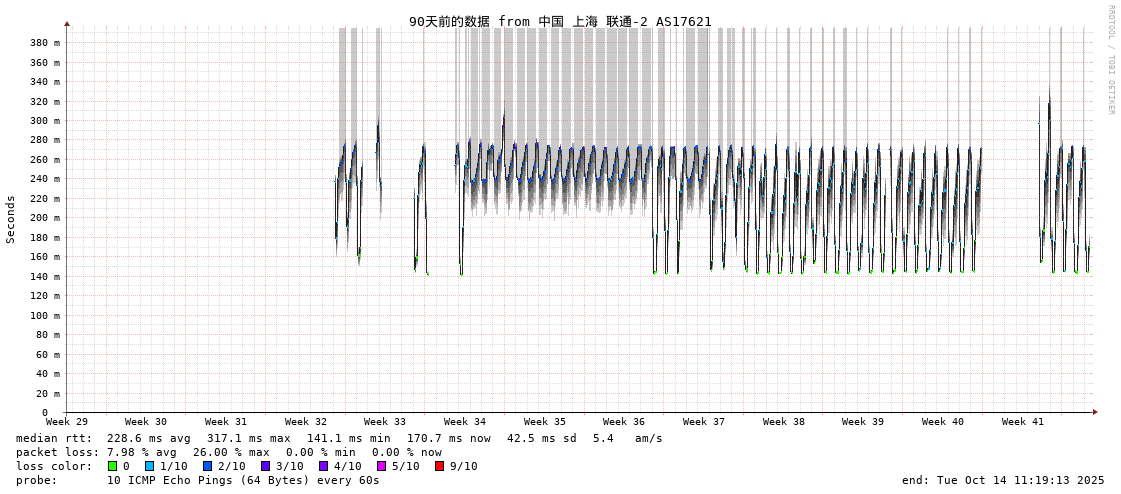
Task: Click the Week 41 axis label
Action: (1022, 422)
